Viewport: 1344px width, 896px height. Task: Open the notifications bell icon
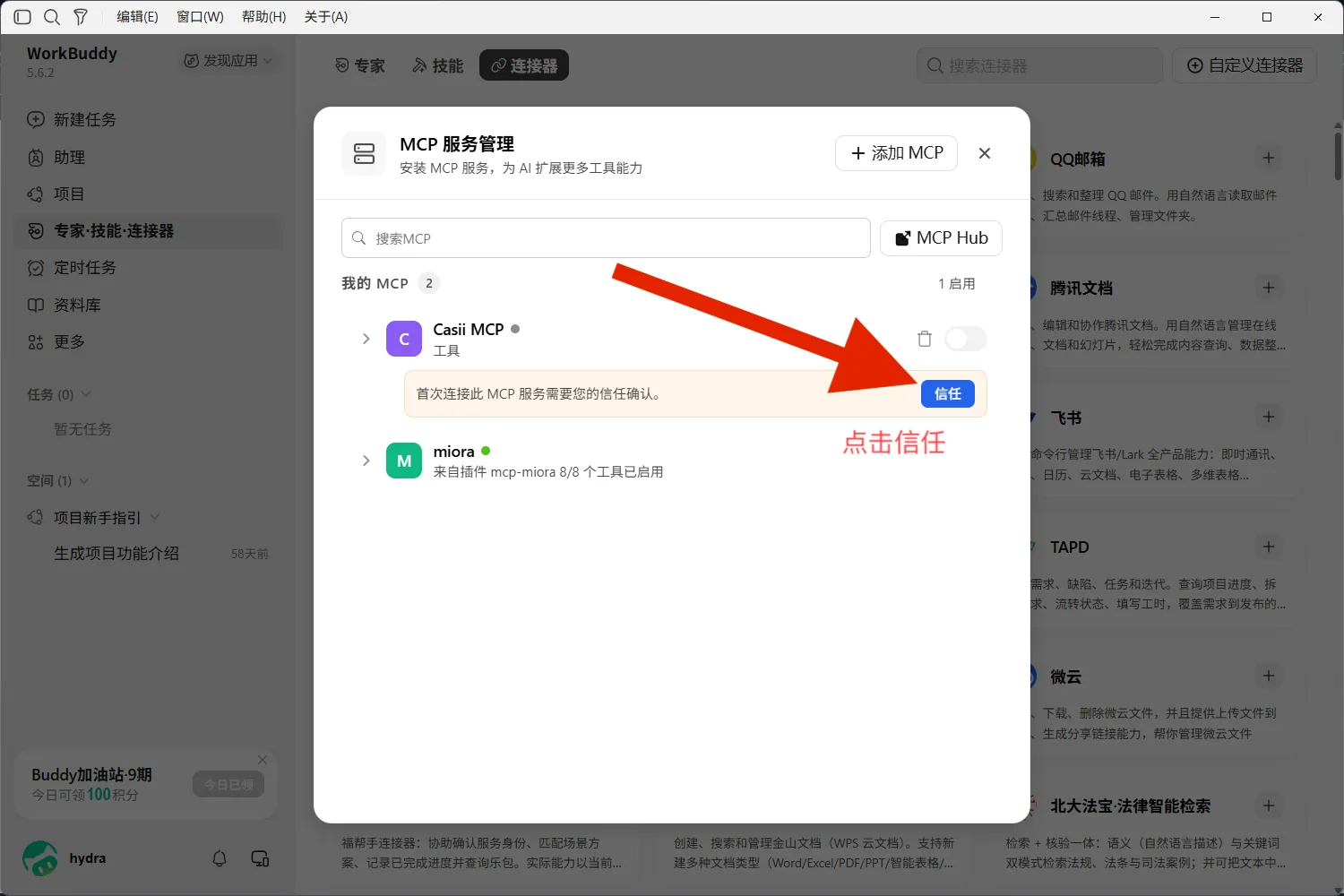coord(220,858)
